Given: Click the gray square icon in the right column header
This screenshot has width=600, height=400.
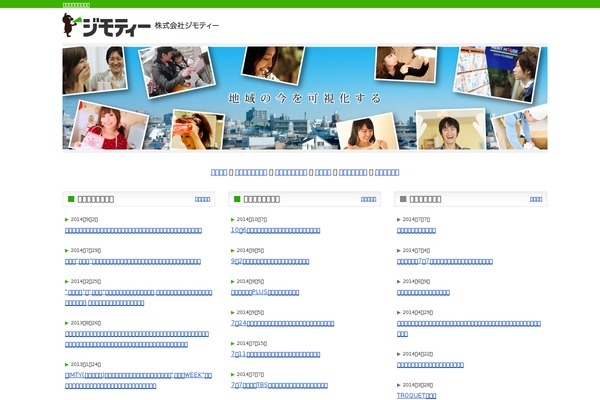Looking at the screenshot, I should (x=403, y=199).
